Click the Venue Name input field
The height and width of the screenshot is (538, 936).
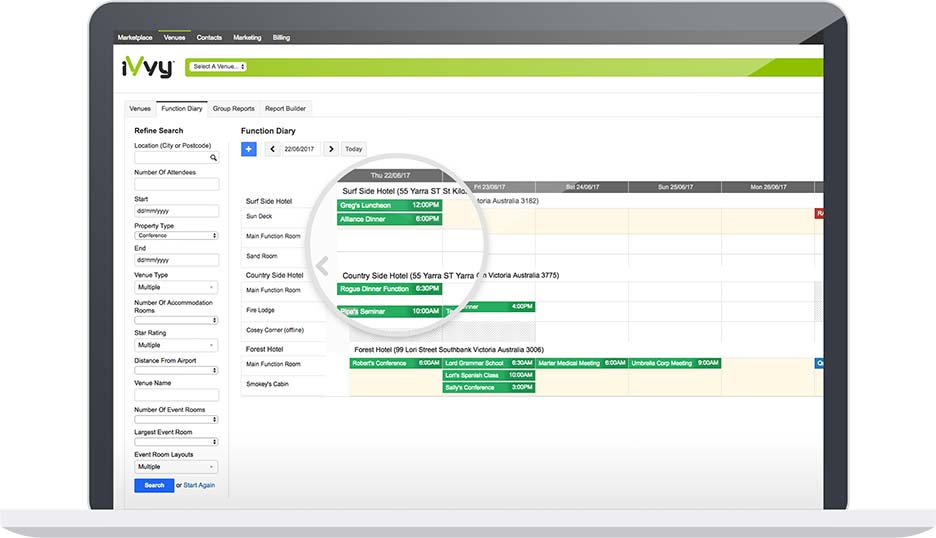coord(176,393)
